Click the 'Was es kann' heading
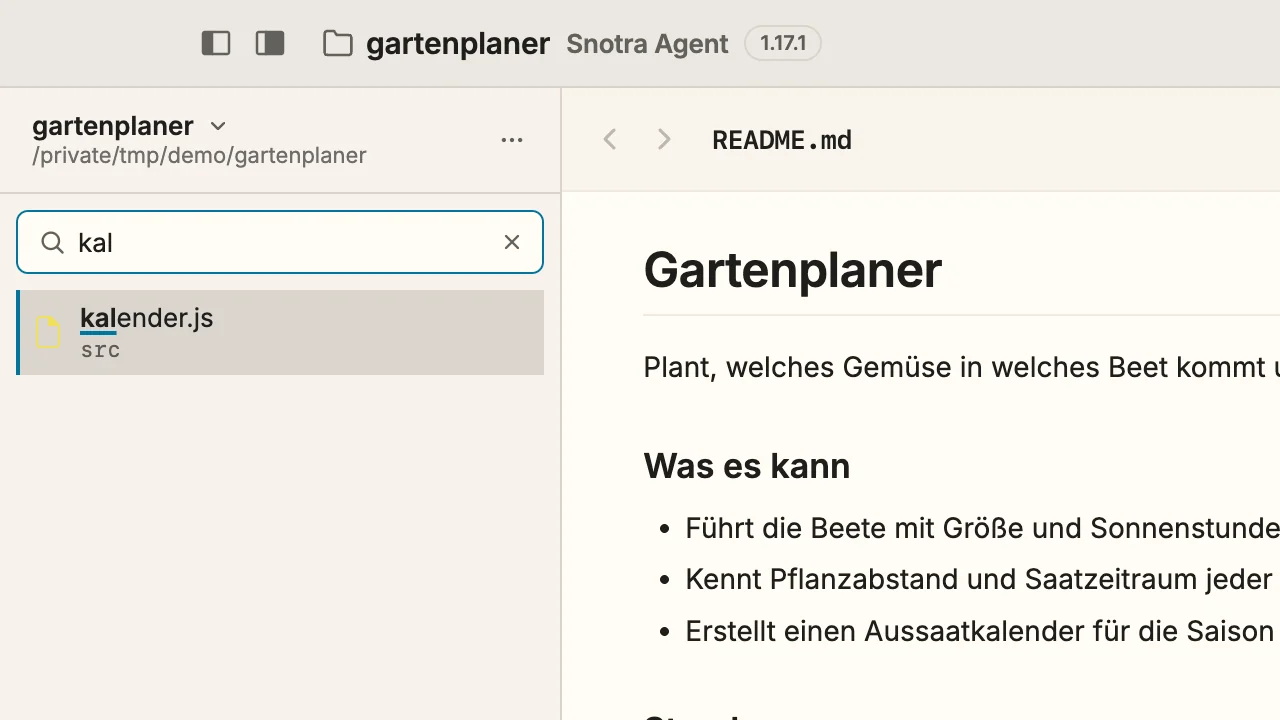The height and width of the screenshot is (720, 1280). (x=747, y=466)
